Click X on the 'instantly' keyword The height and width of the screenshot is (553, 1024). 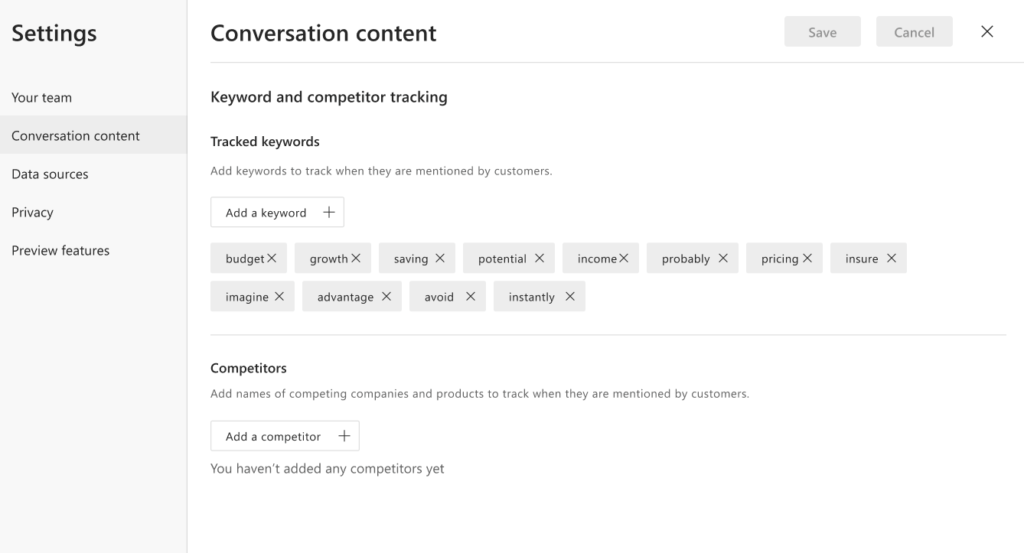coord(570,297)
